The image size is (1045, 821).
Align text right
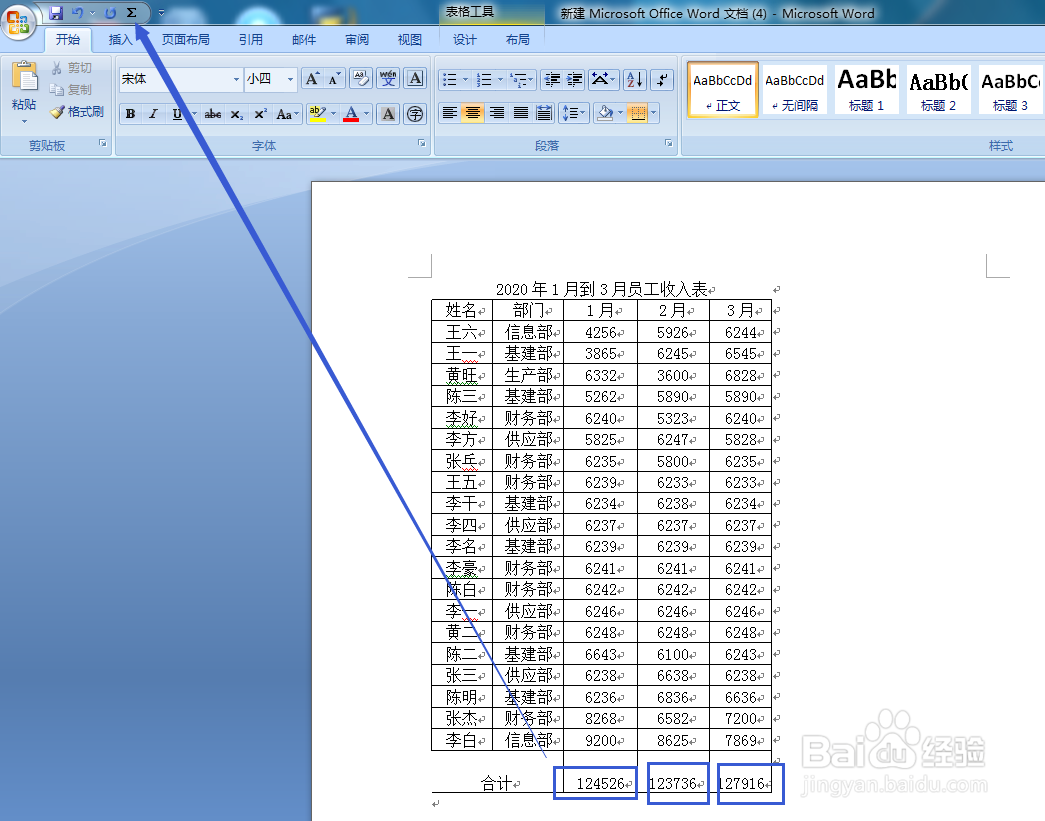tap(497, 113)
